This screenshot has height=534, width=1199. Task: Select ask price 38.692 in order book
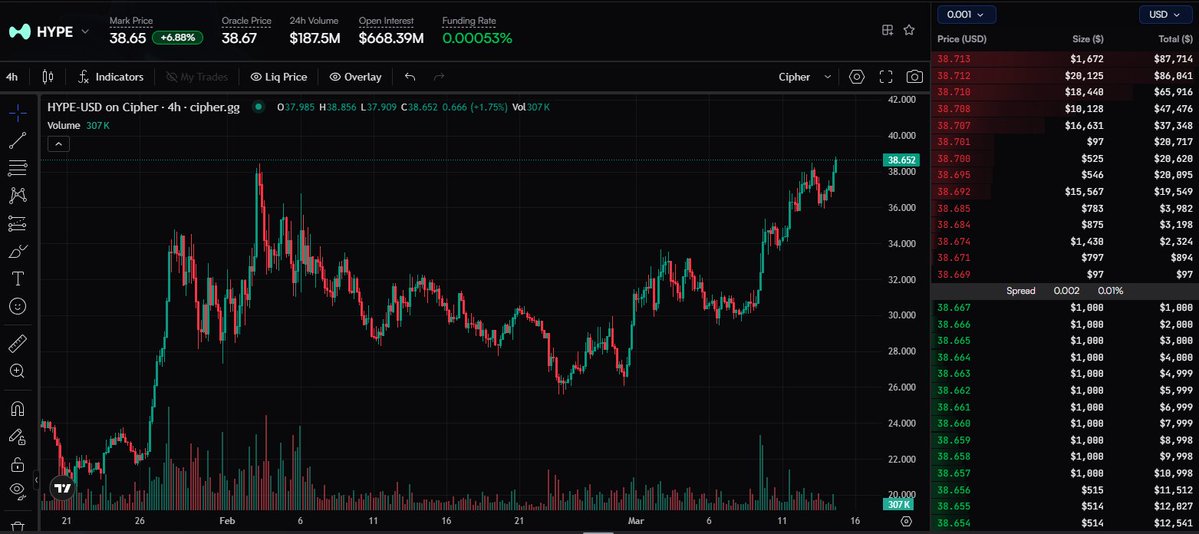pos(954,191)
